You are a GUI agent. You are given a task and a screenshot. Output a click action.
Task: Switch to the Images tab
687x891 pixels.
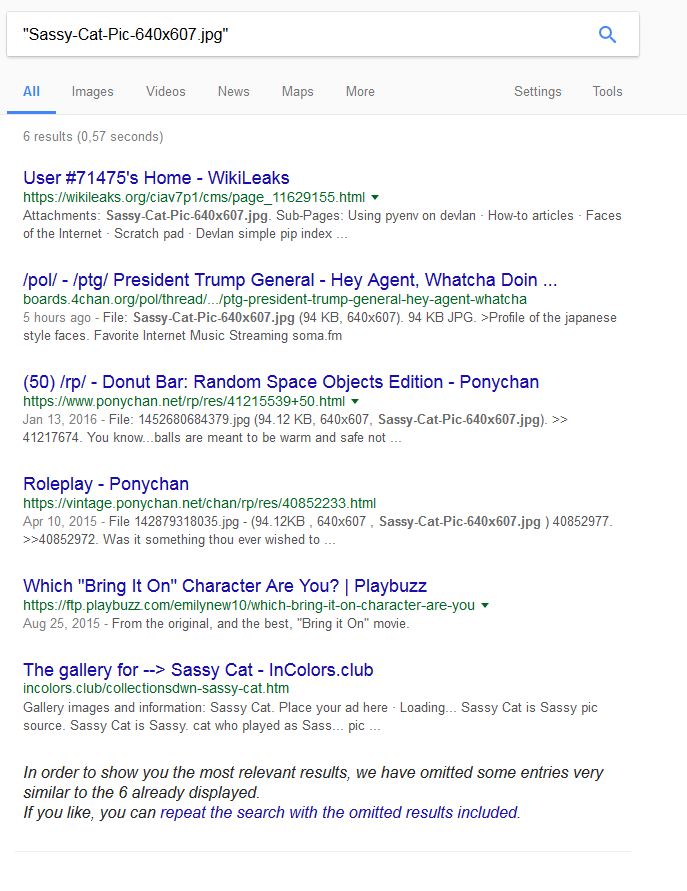pyautogui.click(x=93, y=91)
